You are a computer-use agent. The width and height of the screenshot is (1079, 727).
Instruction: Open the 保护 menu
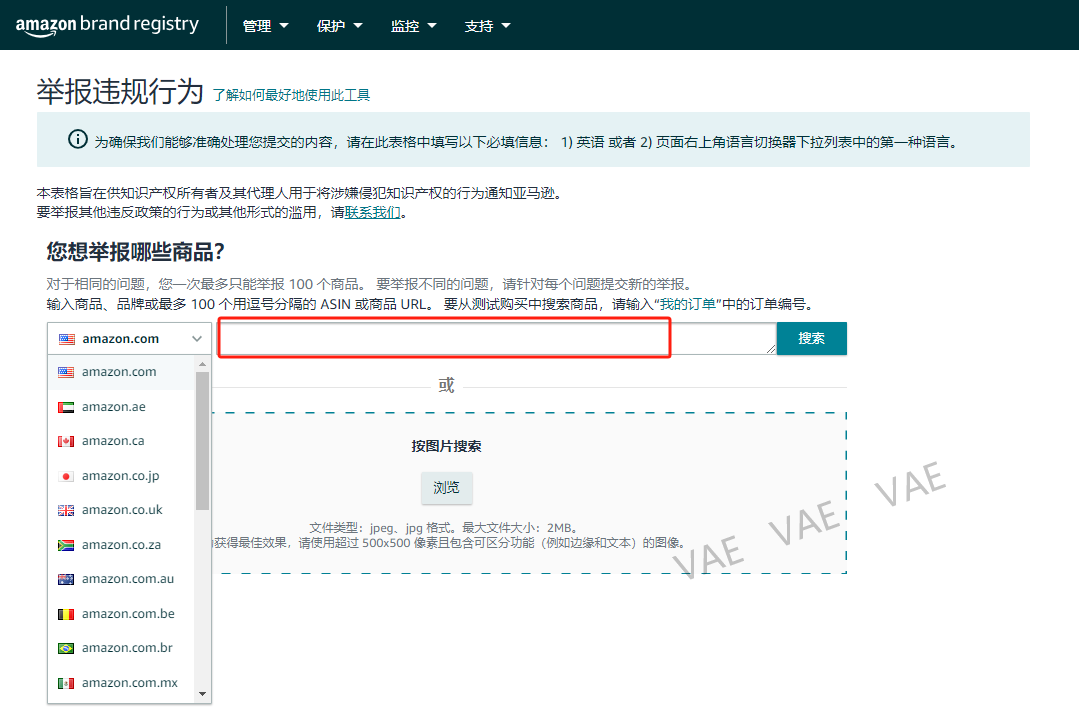tap(339, 26)
